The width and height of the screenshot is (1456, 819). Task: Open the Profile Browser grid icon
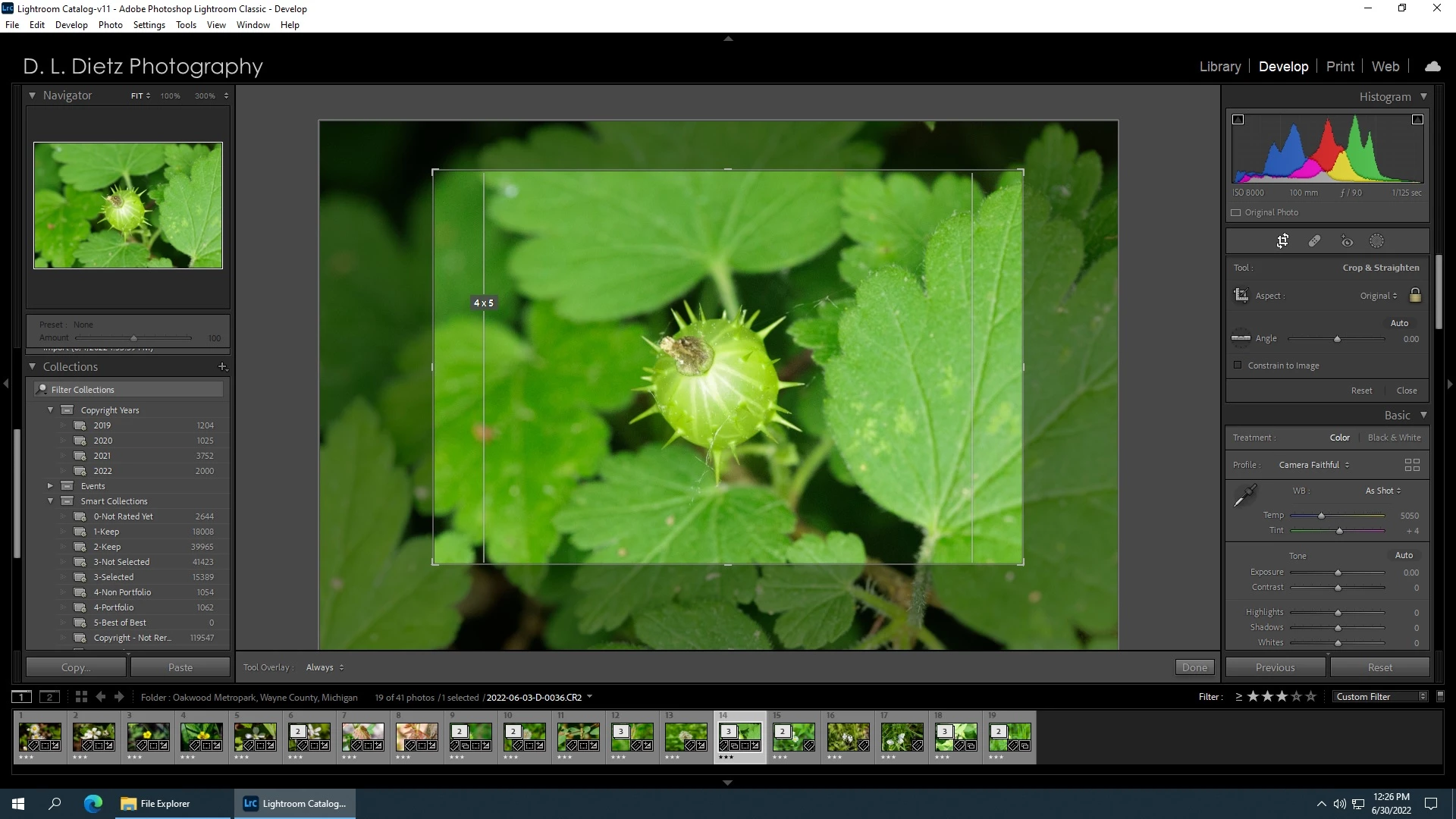(x=1412, y=465)
